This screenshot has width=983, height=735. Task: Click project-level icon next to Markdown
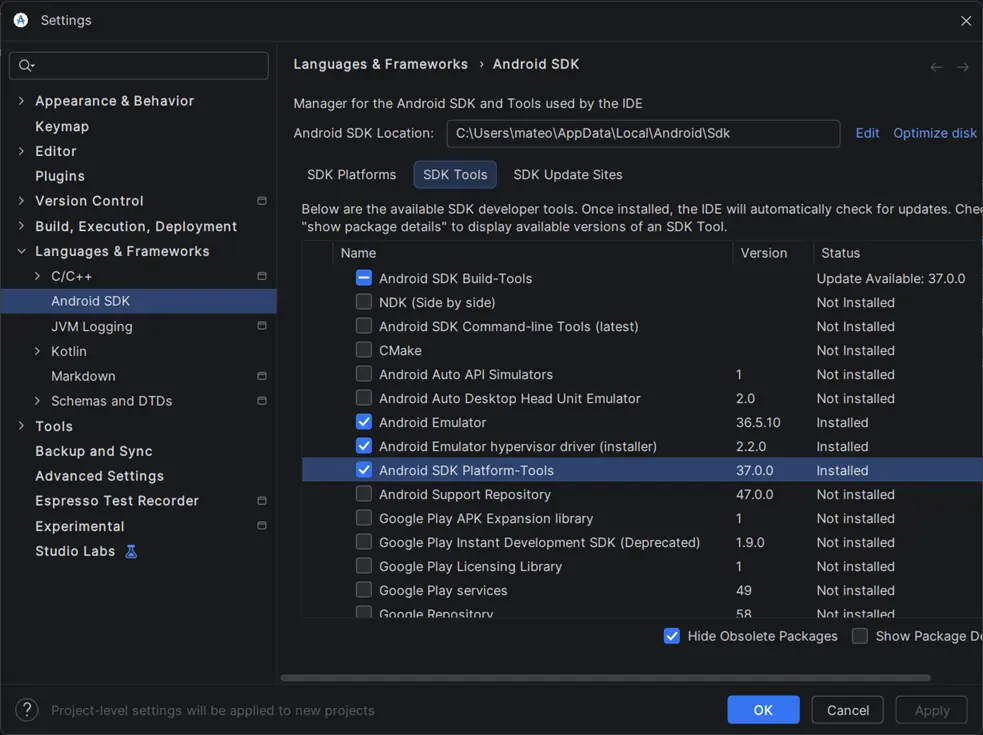point(262,376)
